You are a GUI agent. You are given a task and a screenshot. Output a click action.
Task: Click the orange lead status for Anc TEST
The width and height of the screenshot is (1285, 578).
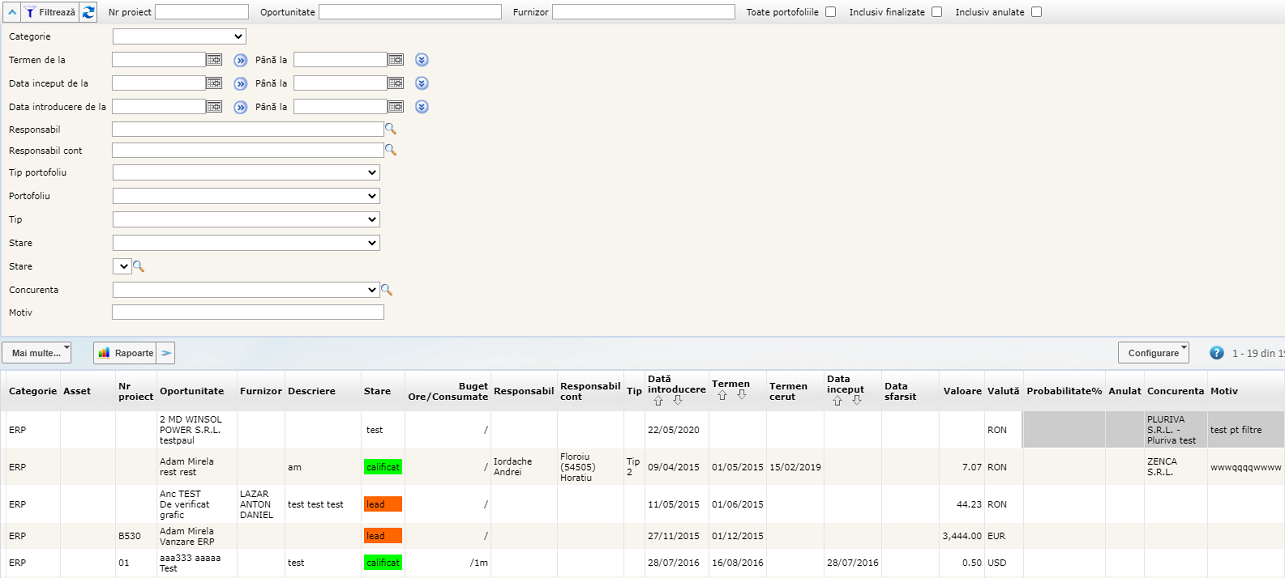(x=382, y=505)
